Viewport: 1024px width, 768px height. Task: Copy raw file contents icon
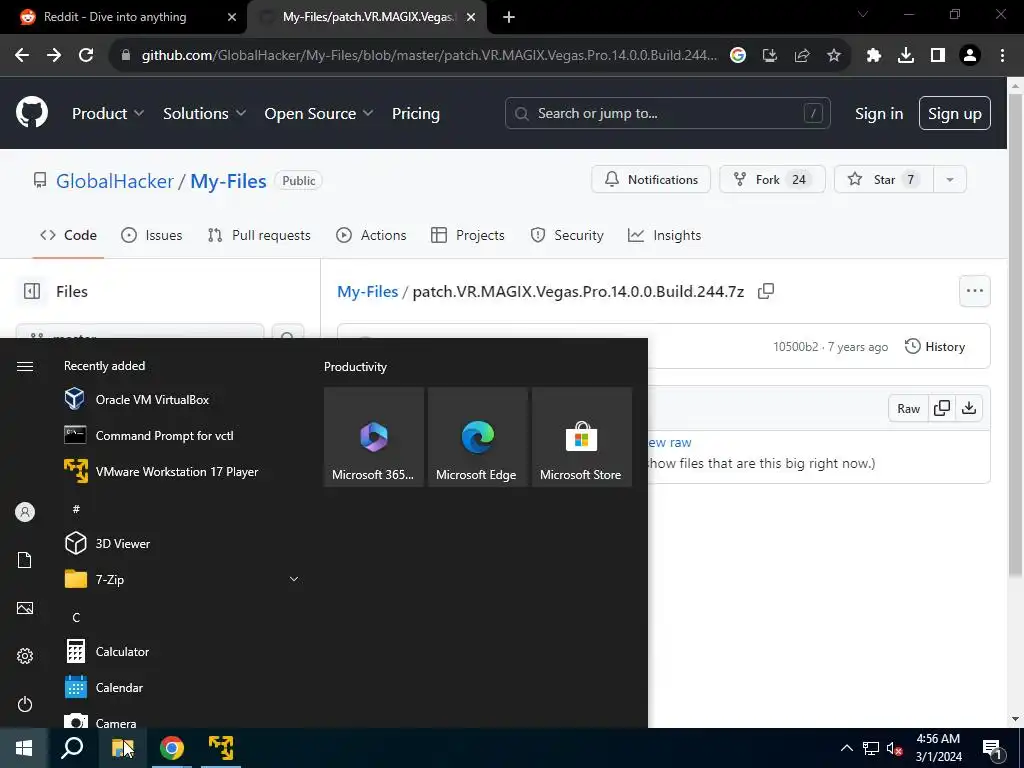click(942, 408)
